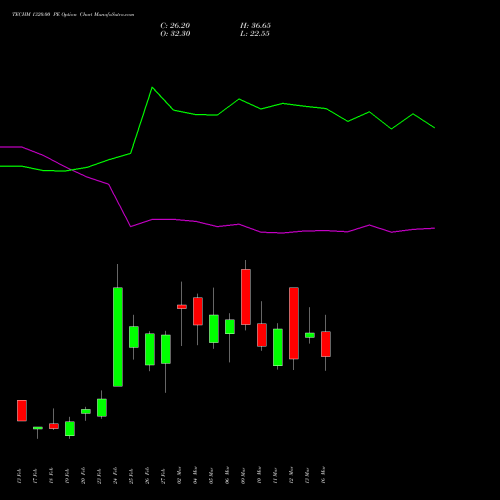The image size is (500, 500).
Task: Click the "24 Feb" date axis label
Action: [x=115, y=476]
